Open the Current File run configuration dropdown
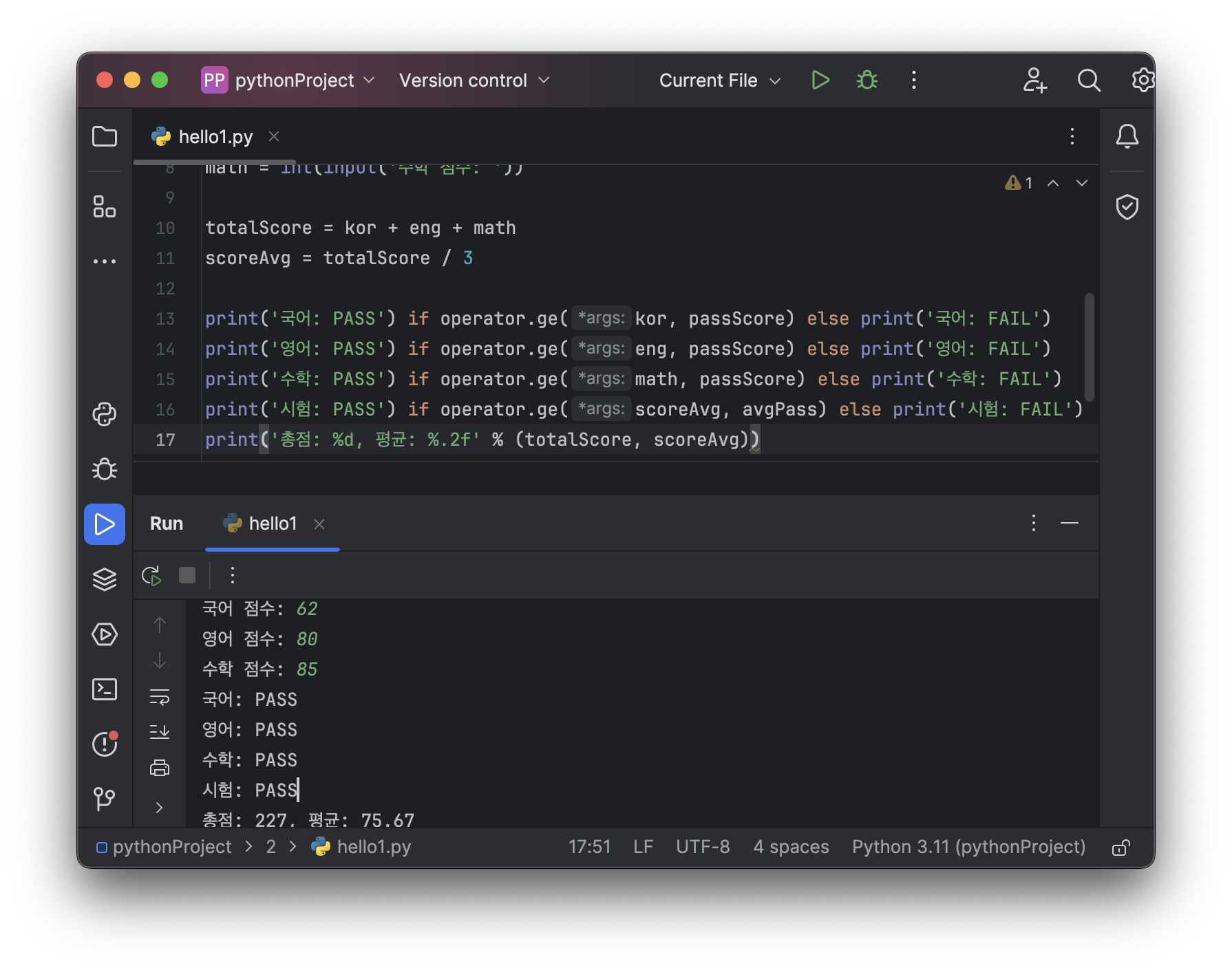1232x970 pixels. 720,80
